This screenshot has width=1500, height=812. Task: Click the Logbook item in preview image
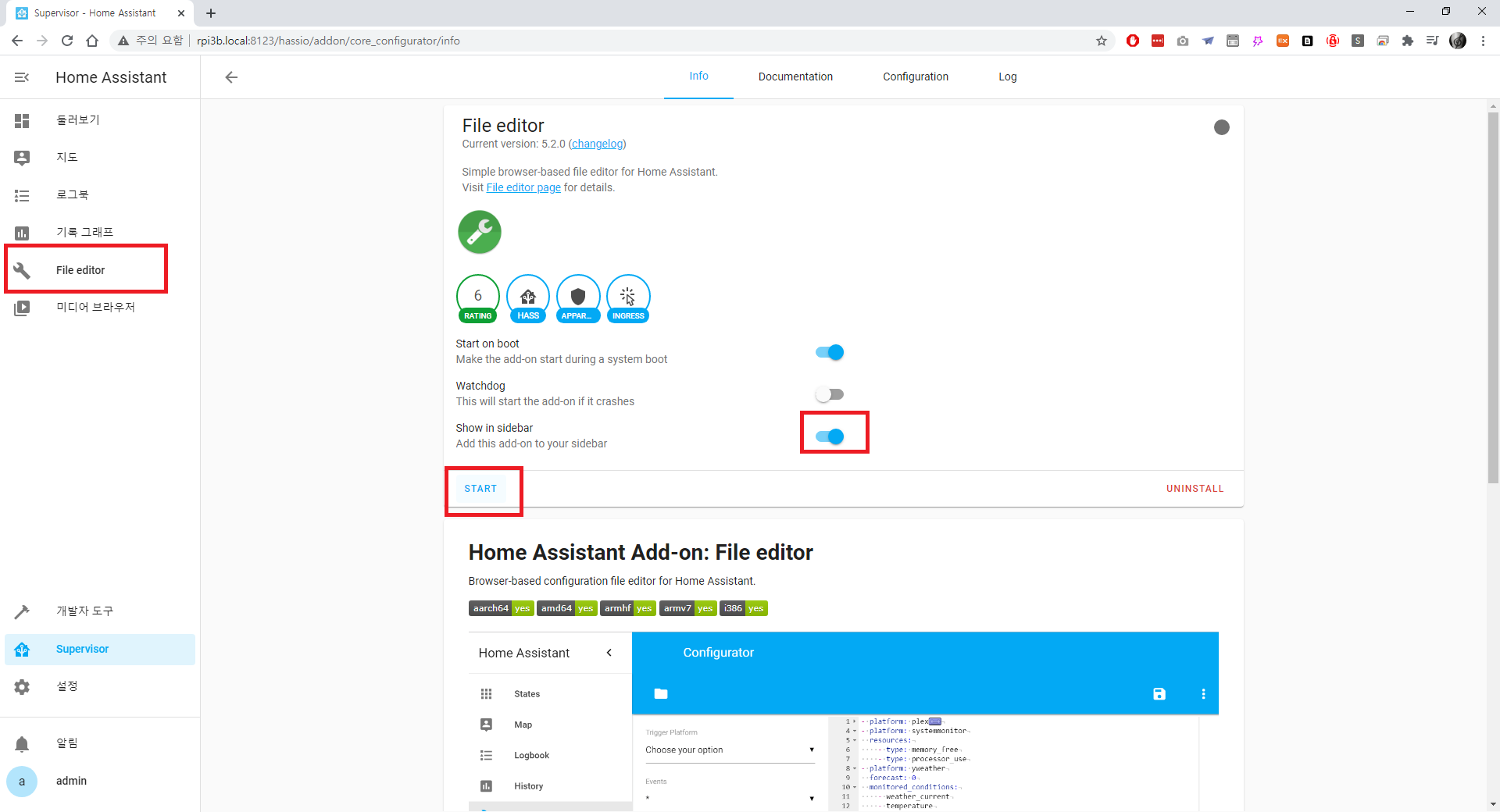(531, 756)
